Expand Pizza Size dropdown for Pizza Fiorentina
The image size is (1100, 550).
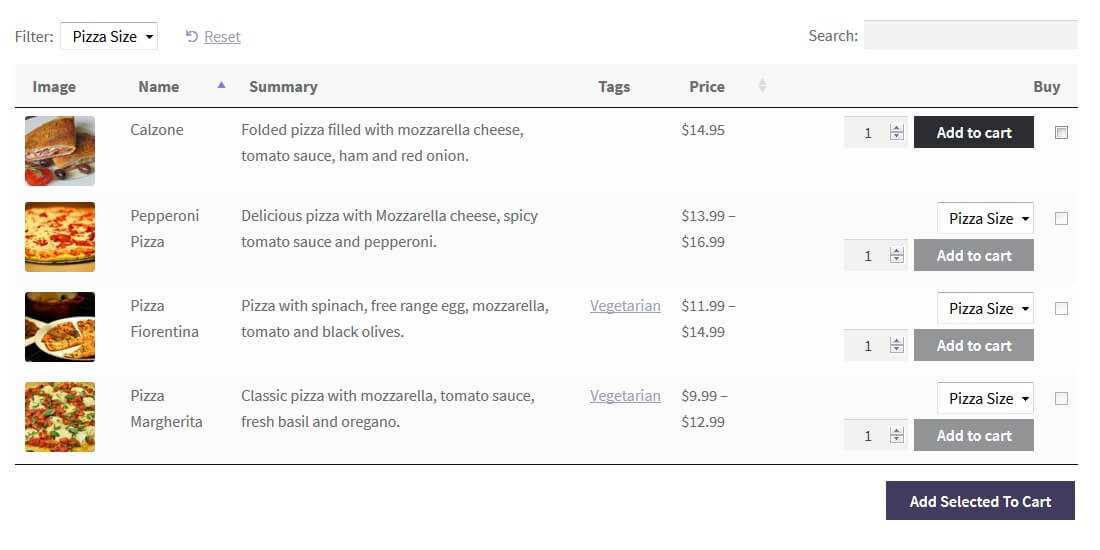pyautogui.click(x=985, y=309)
